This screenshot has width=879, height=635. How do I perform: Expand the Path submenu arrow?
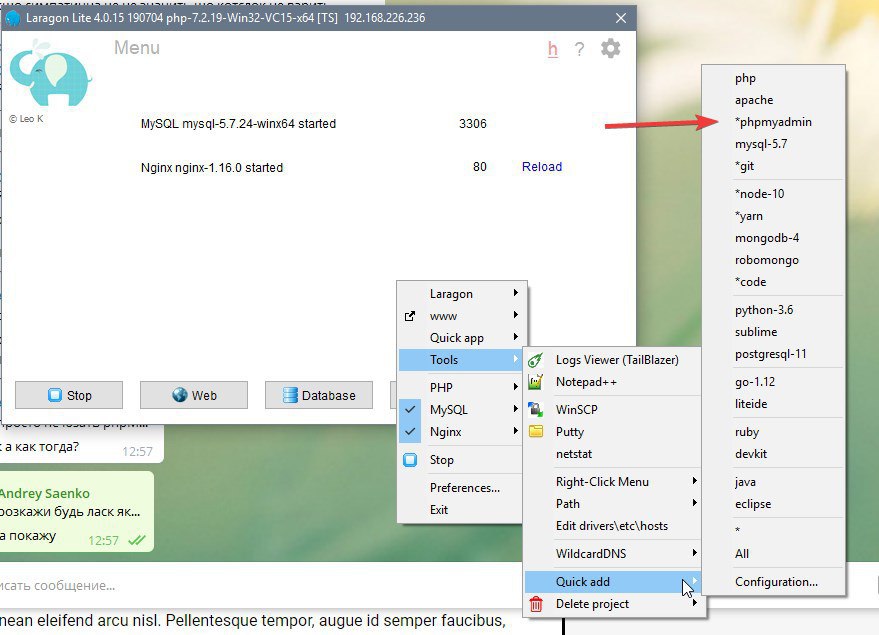[695, 503]
